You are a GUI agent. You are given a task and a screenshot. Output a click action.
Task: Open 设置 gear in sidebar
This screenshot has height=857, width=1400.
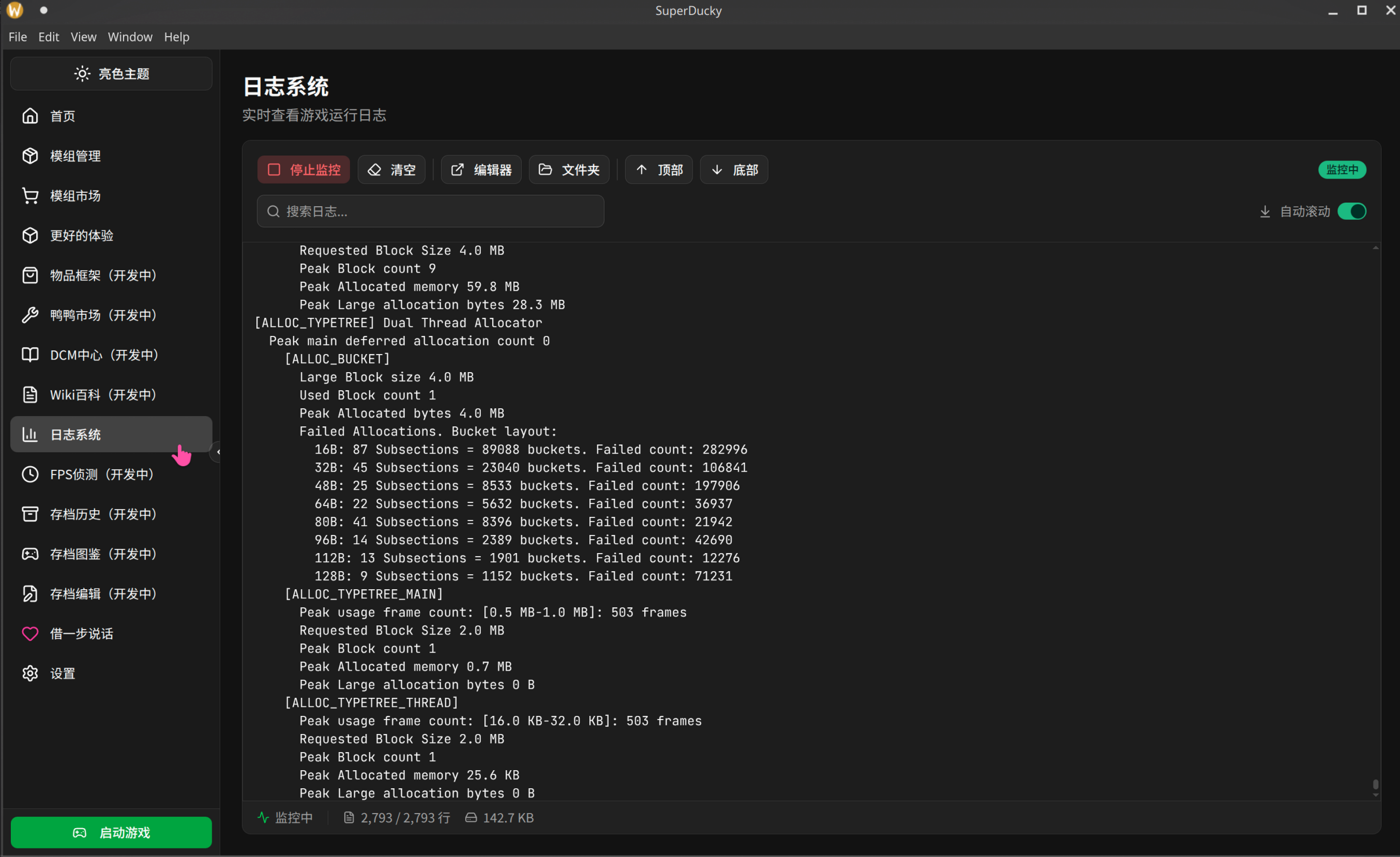click(x=62, y=674)
